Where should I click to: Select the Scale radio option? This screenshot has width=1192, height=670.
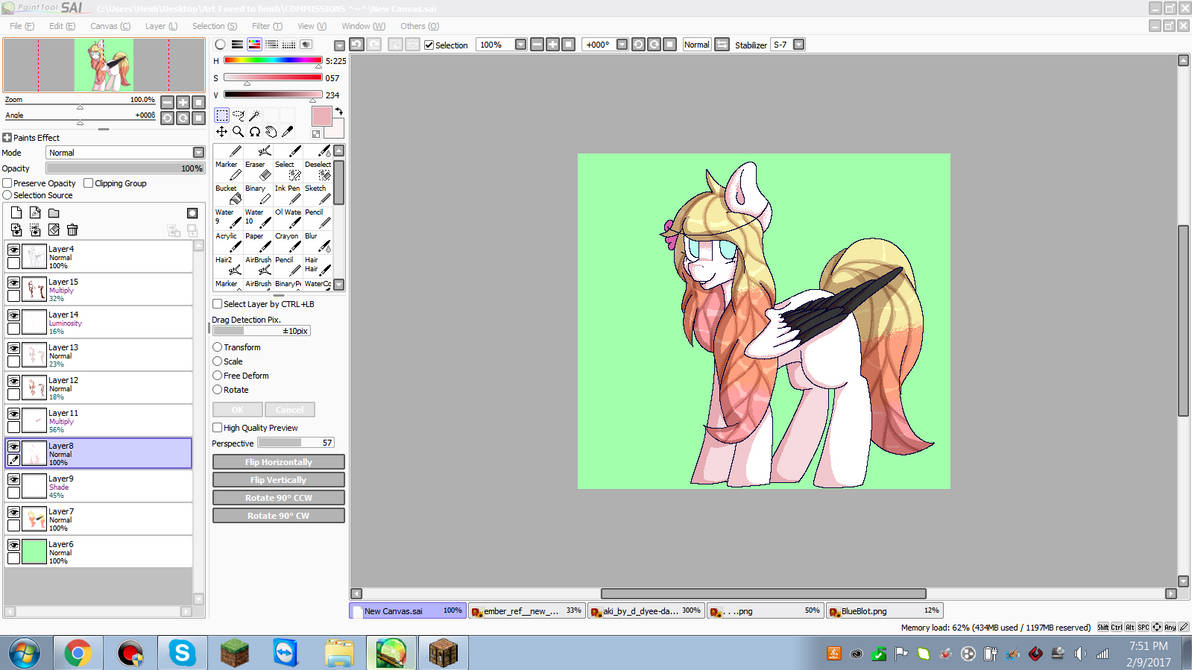tap(217, 361)
